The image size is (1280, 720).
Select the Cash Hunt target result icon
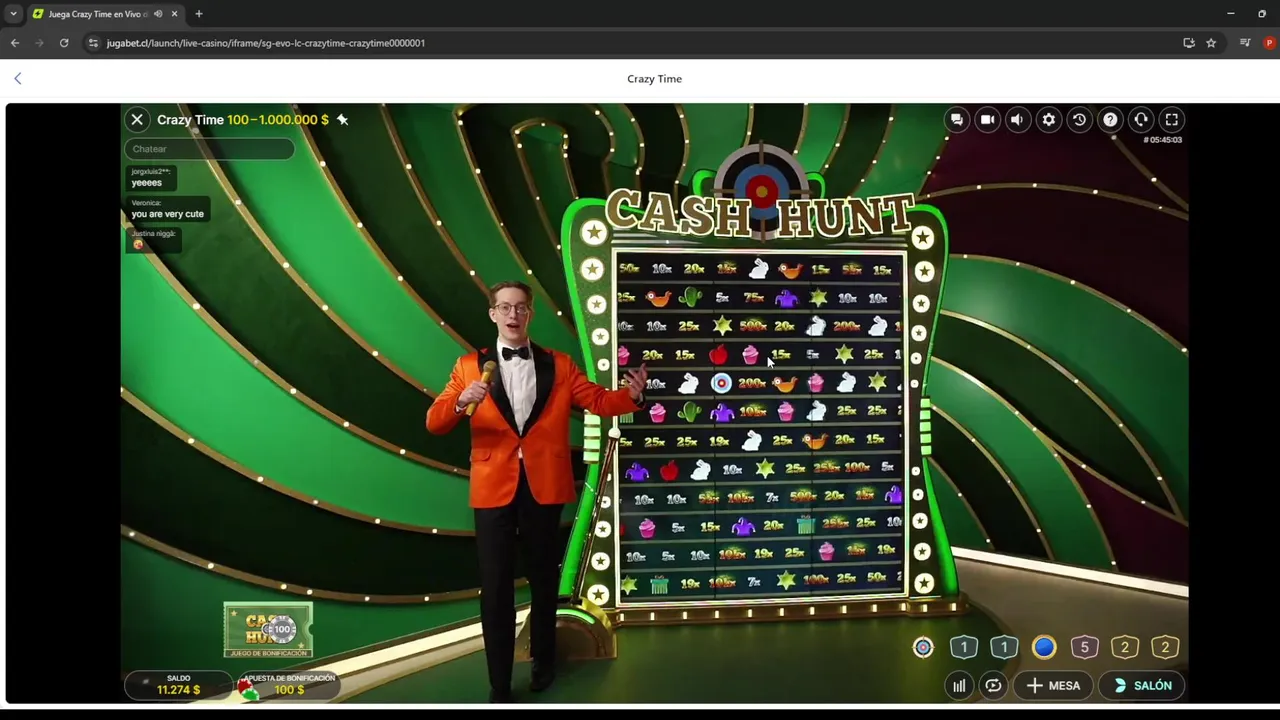(923, 648)
